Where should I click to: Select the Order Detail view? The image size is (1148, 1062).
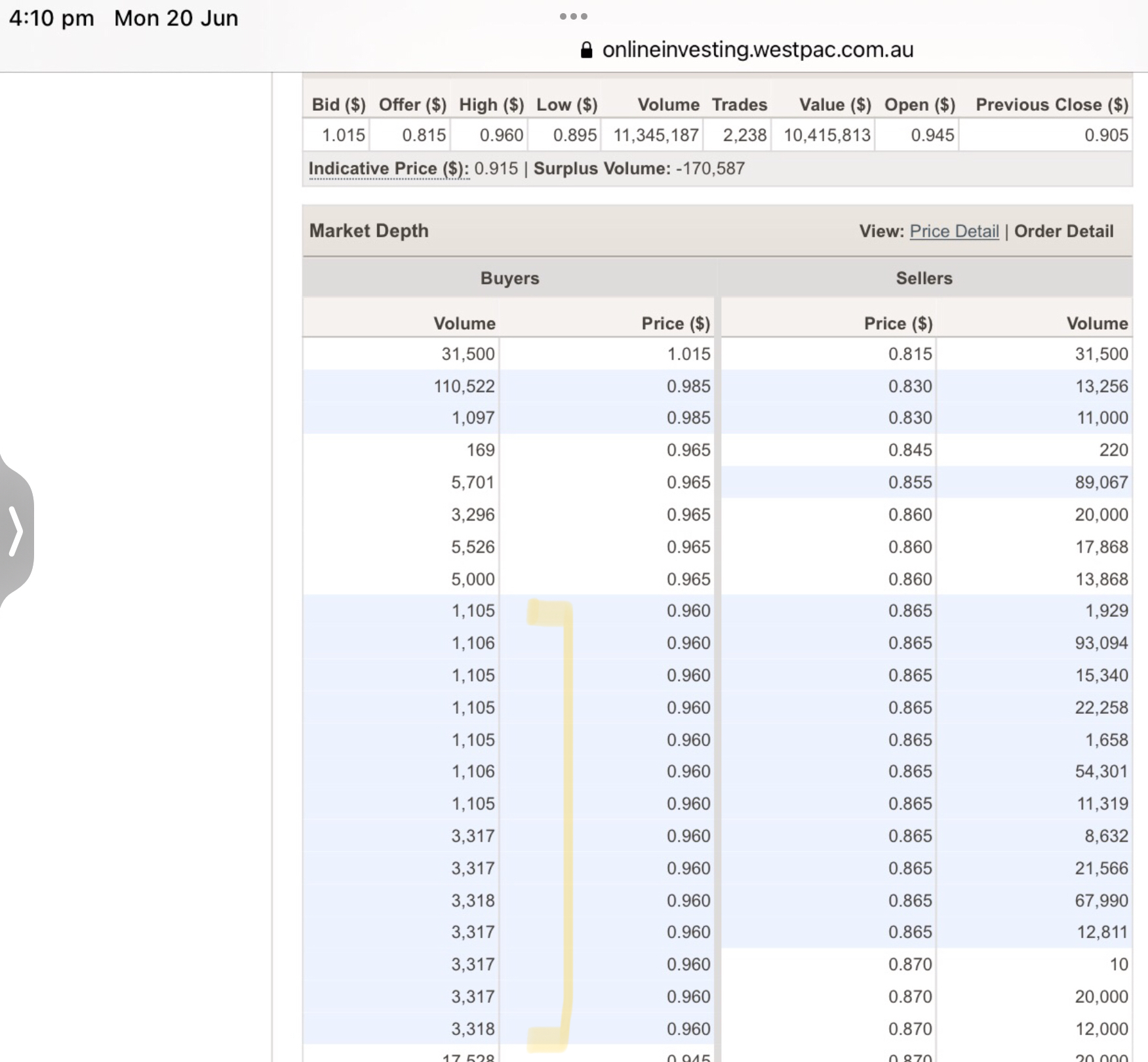point(1063,231)
